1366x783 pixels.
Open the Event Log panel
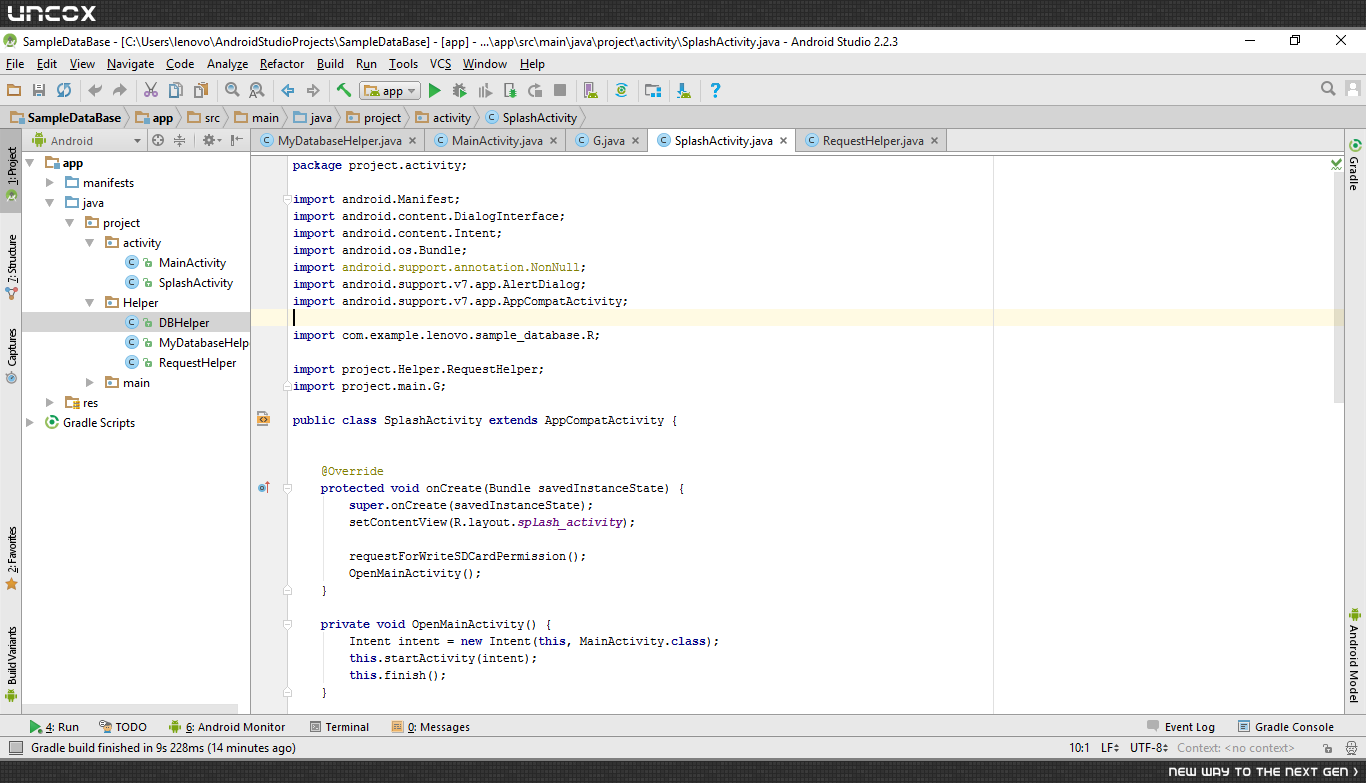[1181, 727]
